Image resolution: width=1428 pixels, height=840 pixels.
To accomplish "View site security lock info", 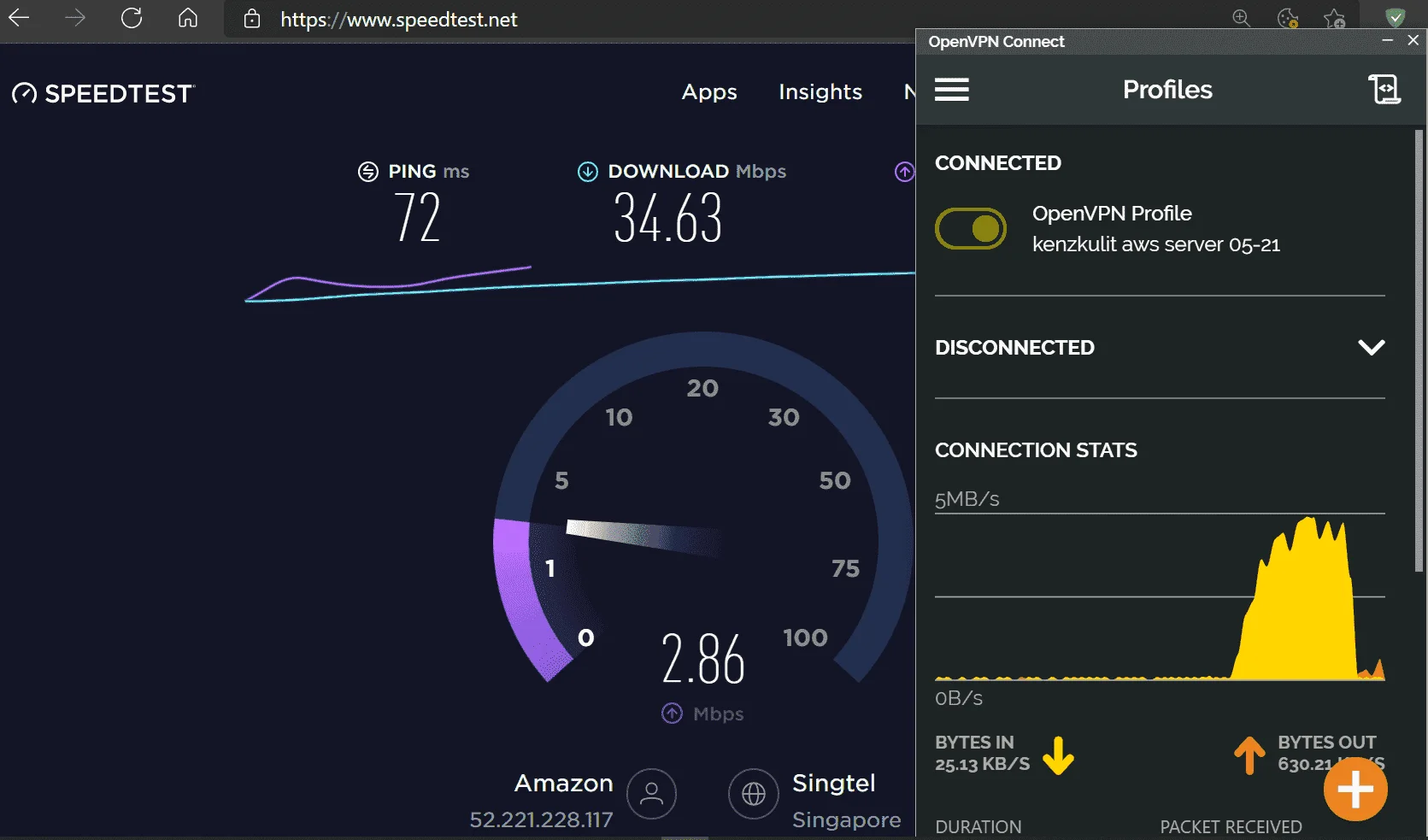I will coord(252,19).
